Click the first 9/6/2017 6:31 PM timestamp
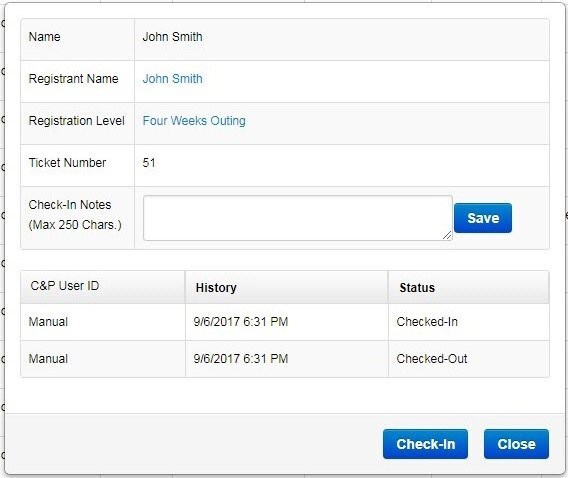The height and width of the screenshot is (478, 568). pyautogui.click(x=241, y=322)
